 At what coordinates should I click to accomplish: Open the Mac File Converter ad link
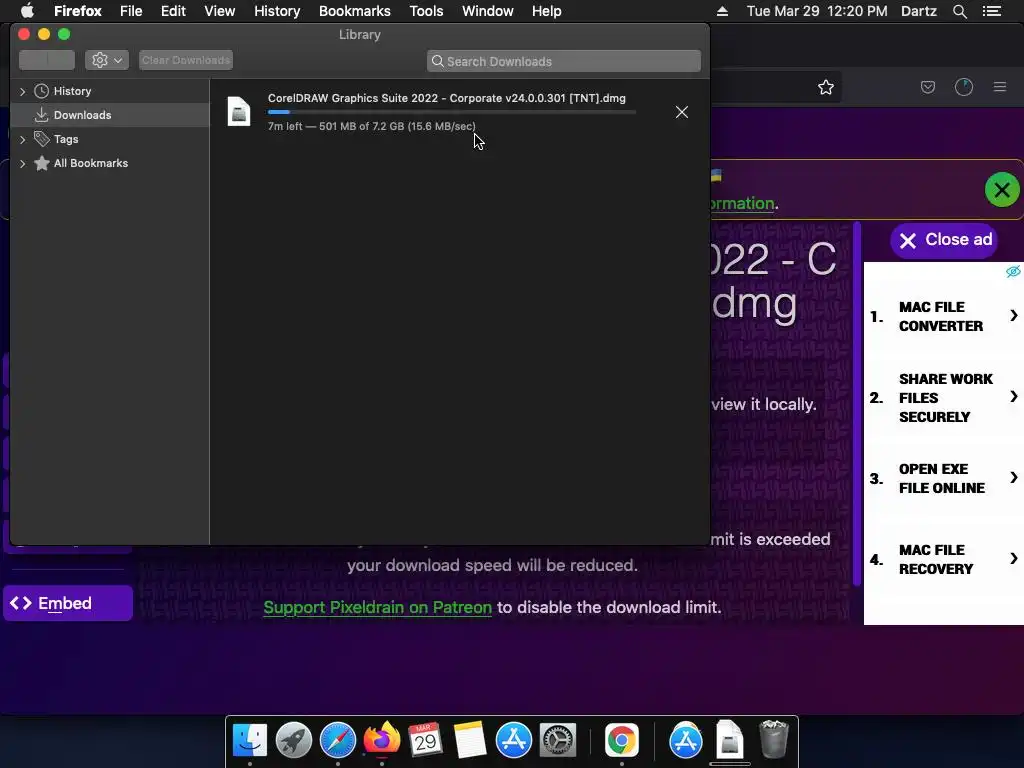[940, 317]
